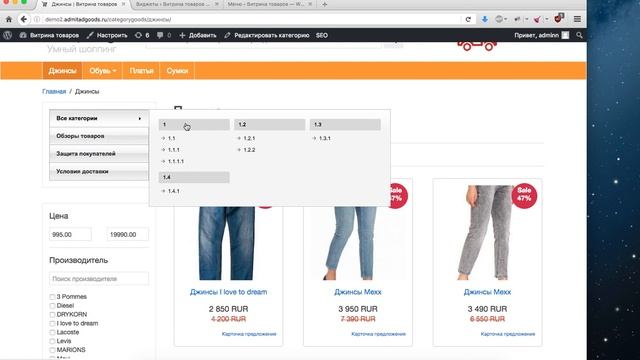
Task: Open 'Обзоры товаров' sidebar item
Action: (99, 136)
